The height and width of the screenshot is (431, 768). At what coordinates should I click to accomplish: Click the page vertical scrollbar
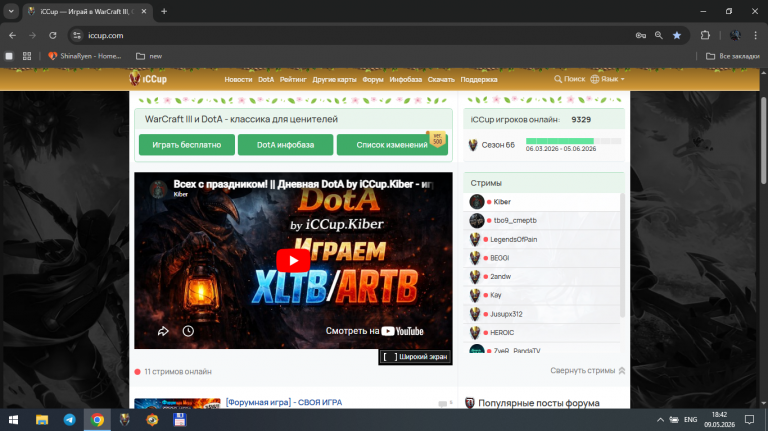pos(763,140)
